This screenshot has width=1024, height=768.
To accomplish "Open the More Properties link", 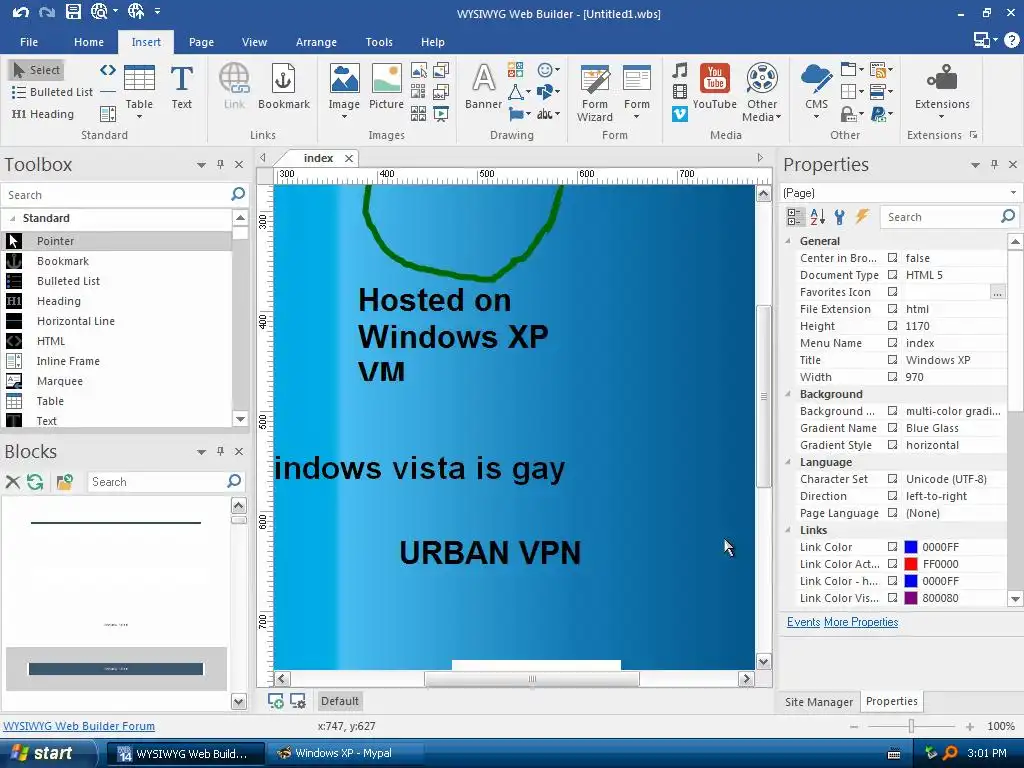I will pyautogui.click(x=861, y=622).
